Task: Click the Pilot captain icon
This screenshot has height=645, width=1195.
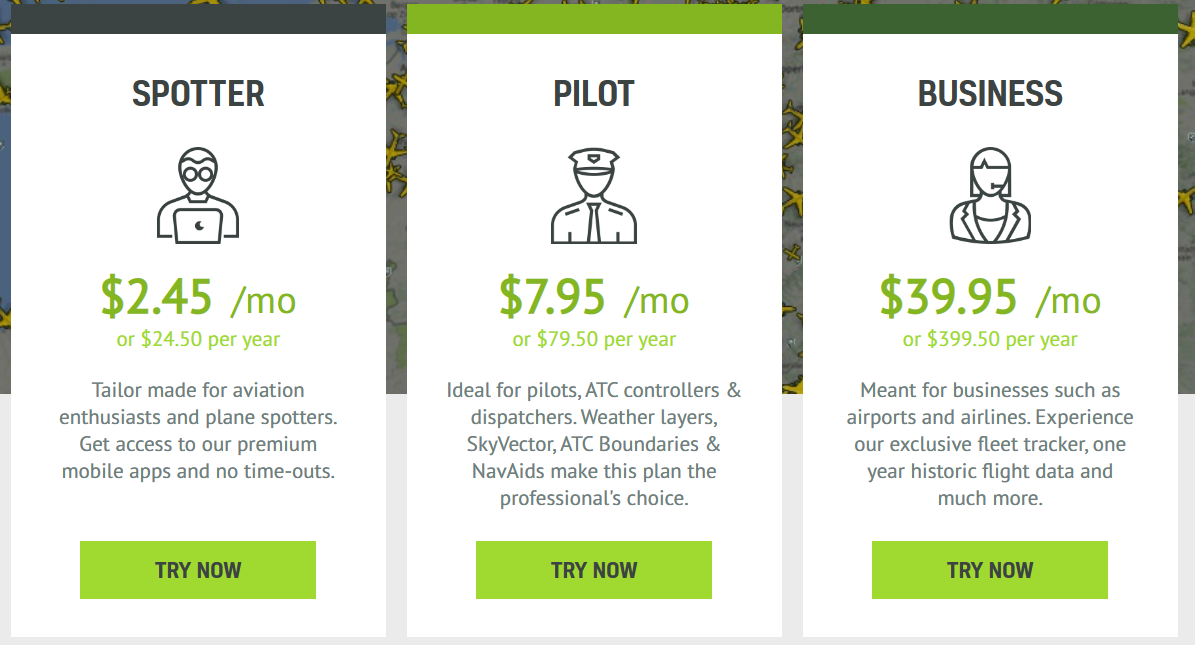Action: point(594,196)
